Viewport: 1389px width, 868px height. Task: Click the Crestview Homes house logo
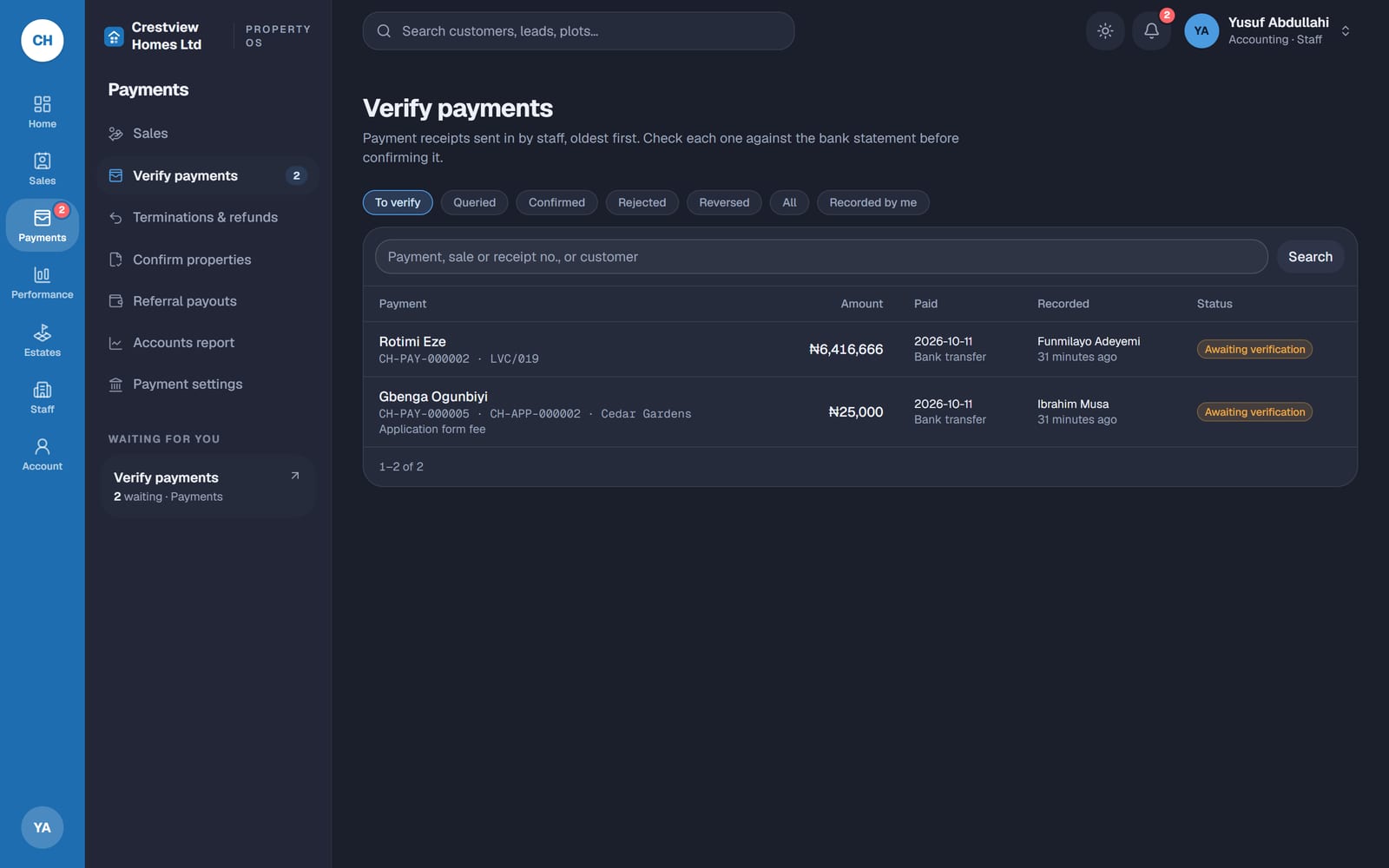pos(114,36)
